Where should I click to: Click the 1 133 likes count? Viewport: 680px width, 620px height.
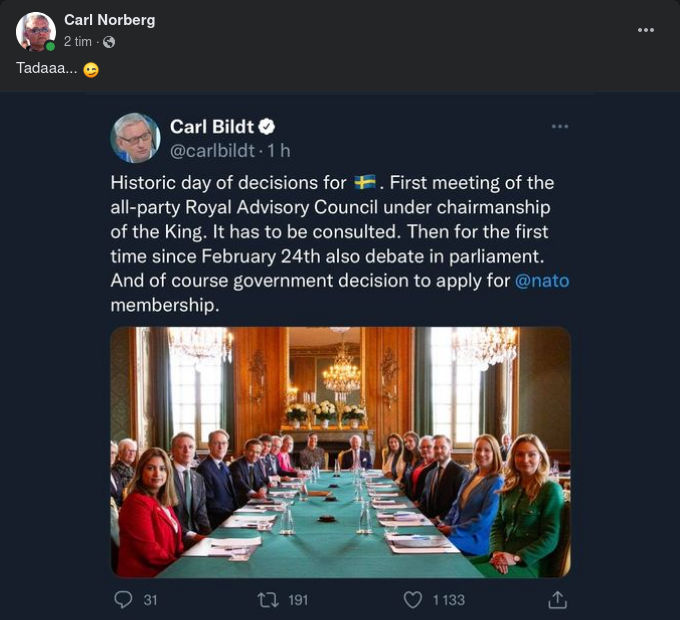[x=448, y=599]
